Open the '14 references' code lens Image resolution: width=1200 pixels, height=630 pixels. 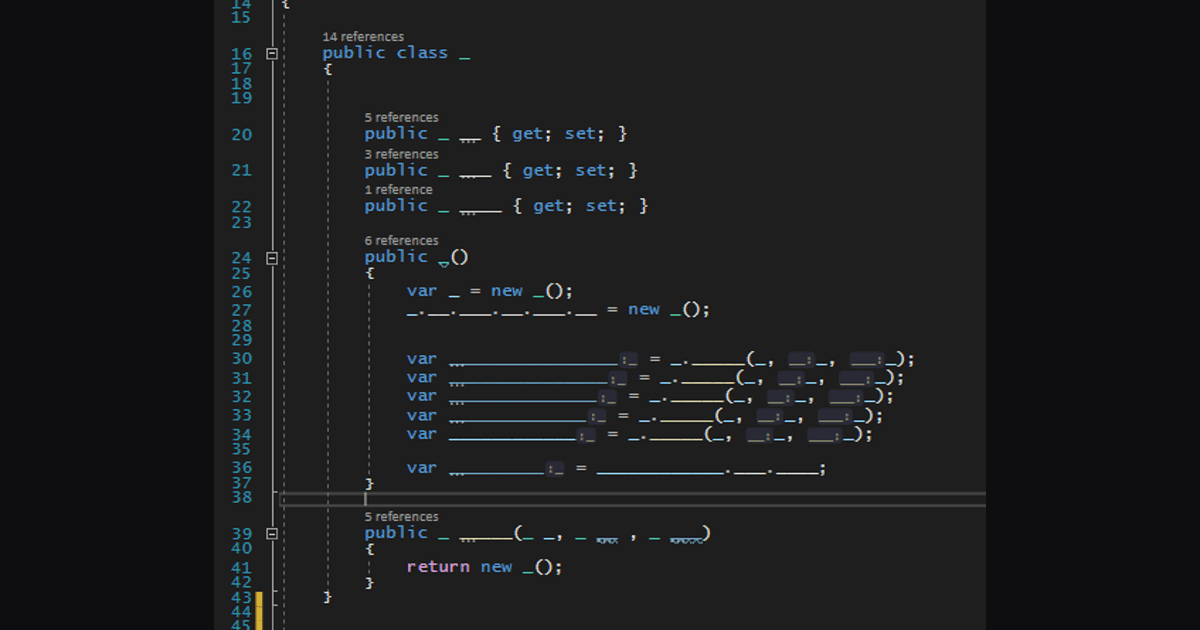coord(363,37)
